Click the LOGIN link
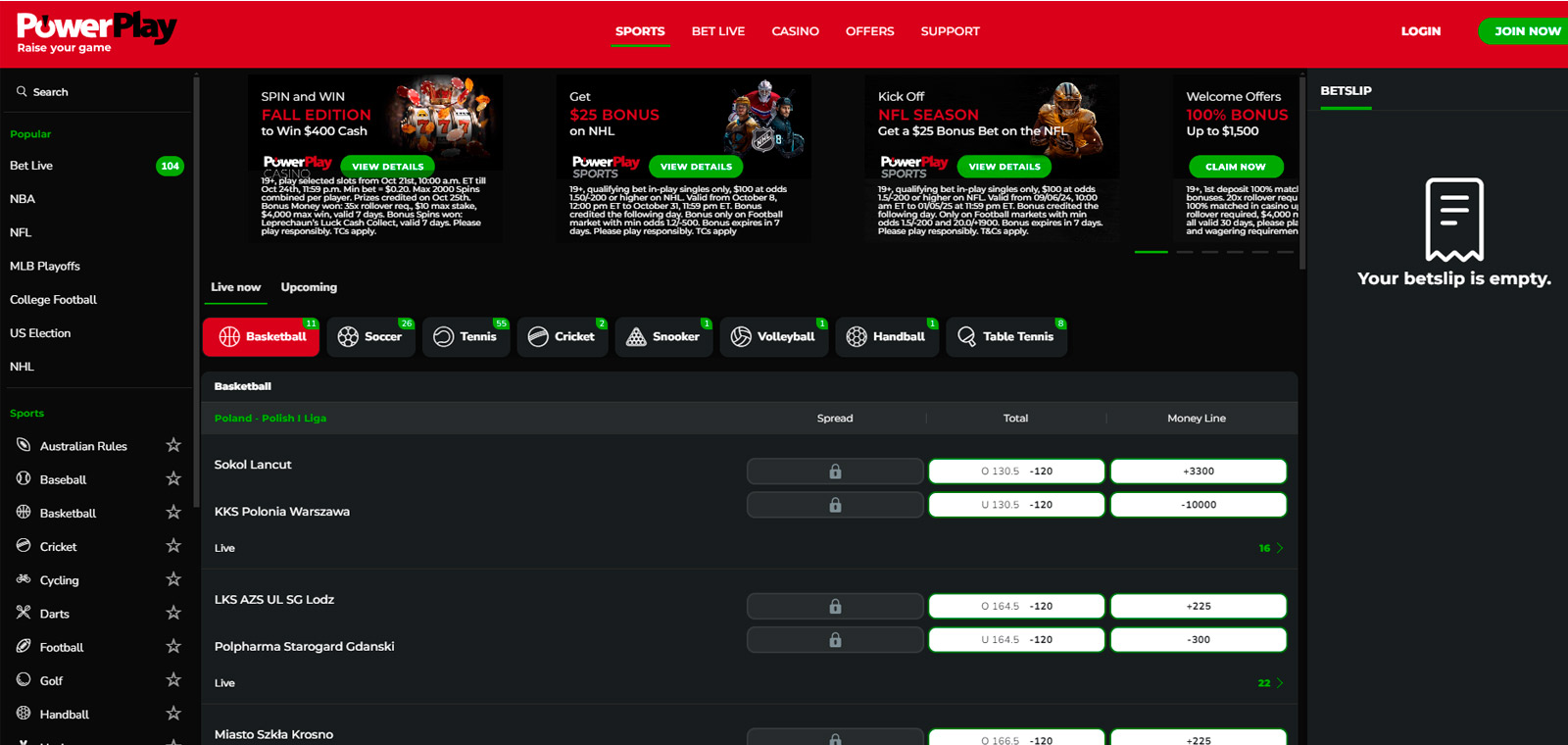The image size is (1568, 745). 1420,31
